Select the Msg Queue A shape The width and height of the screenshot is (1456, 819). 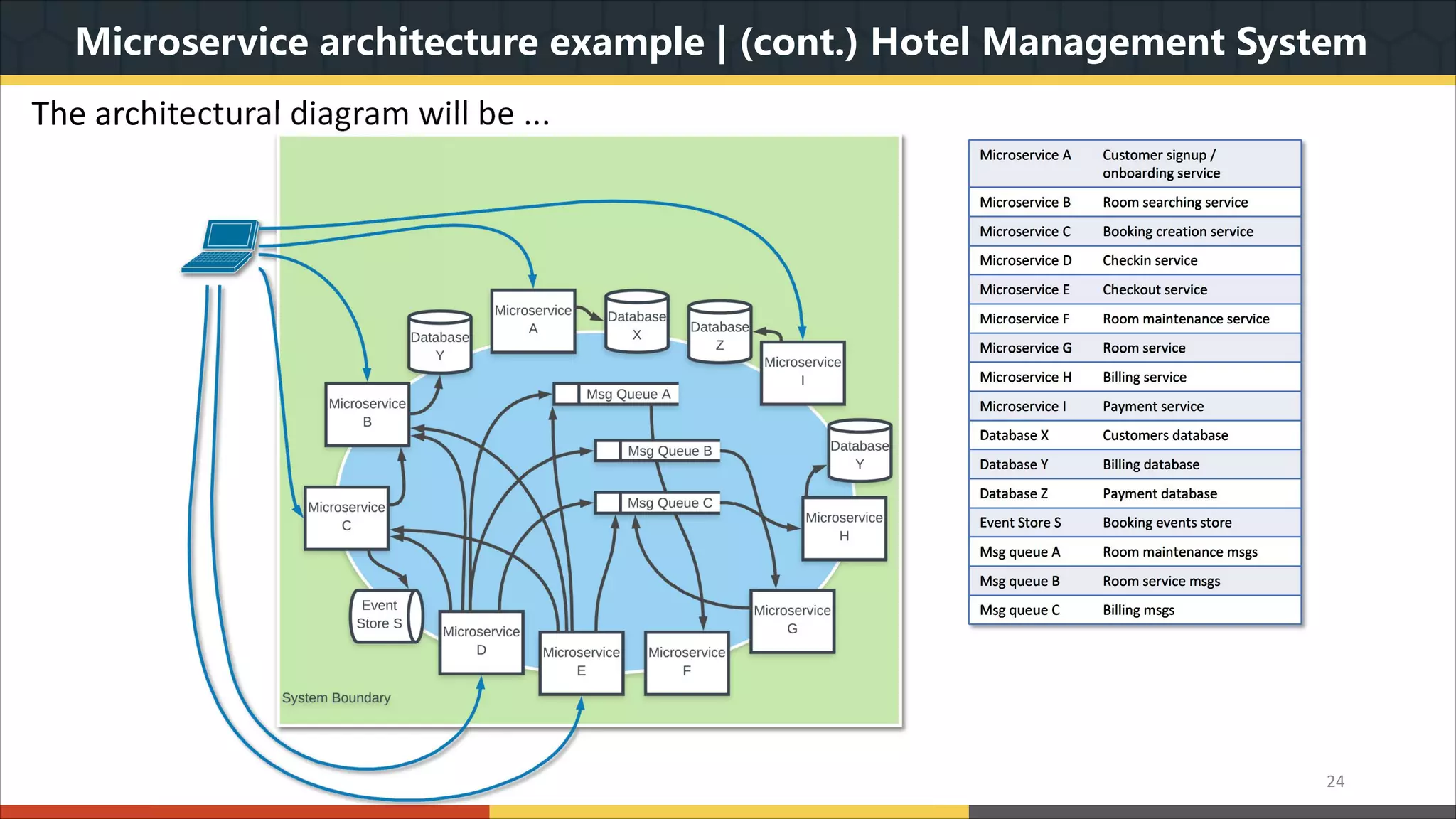[x=616, y=394]
